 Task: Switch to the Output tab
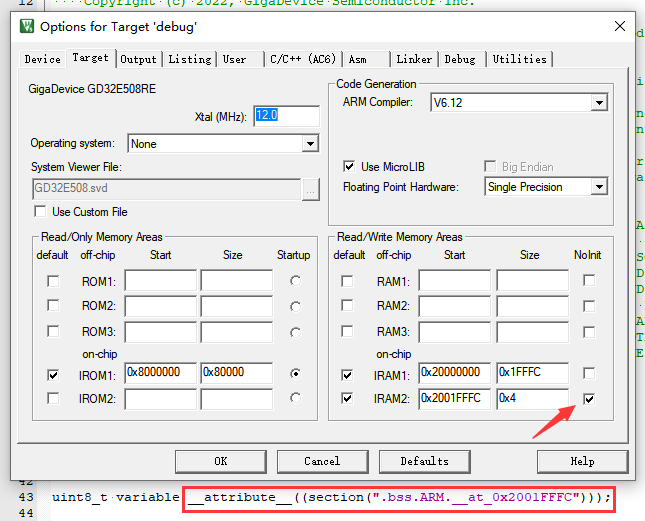pos(139,60)
